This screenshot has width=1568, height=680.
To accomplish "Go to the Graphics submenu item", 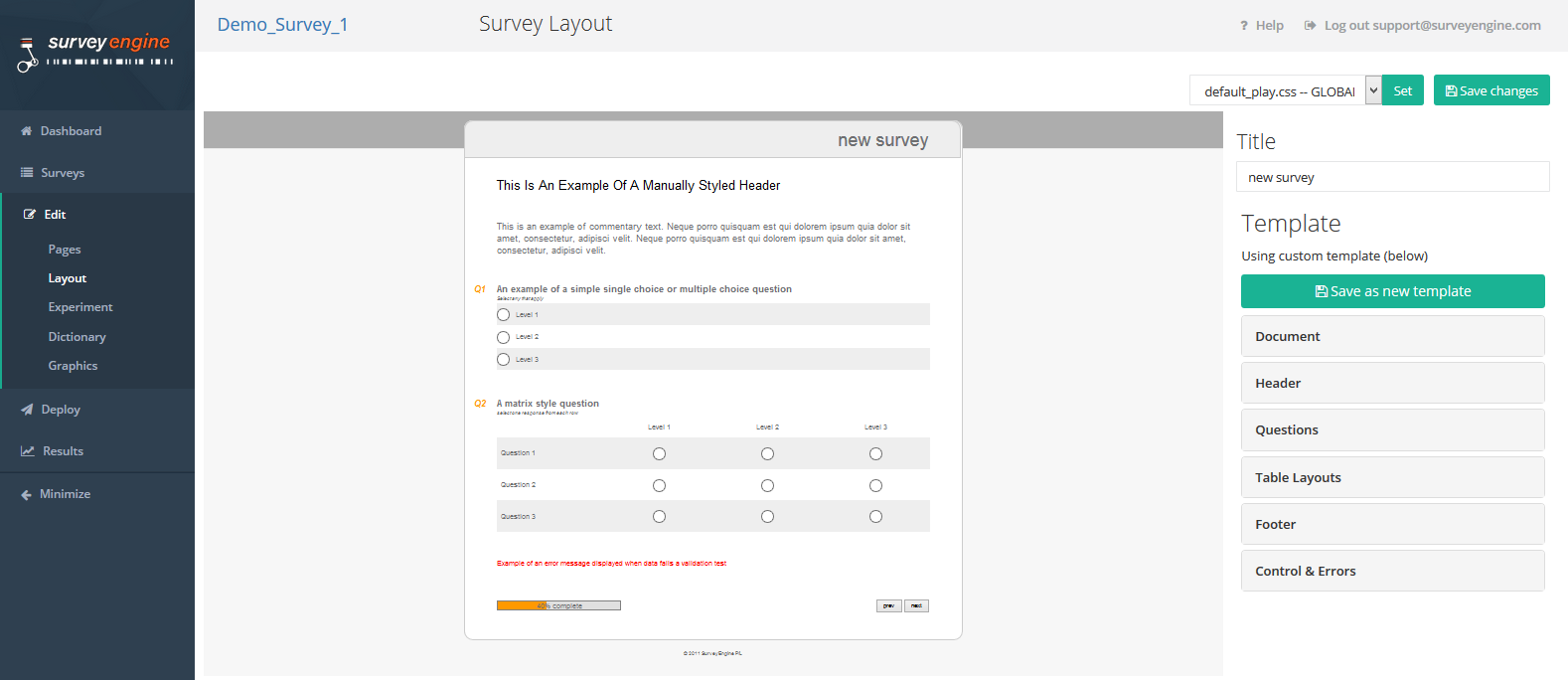I will click(x=73, y=366).
